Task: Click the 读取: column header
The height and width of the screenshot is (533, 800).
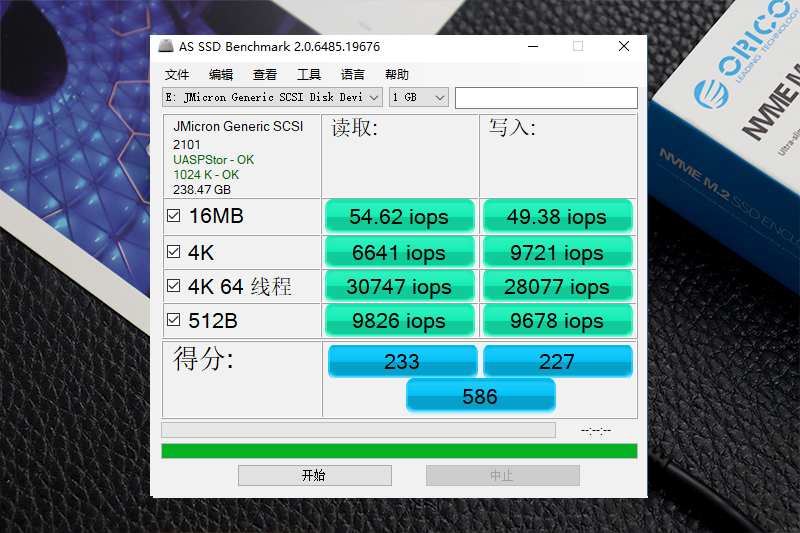Action: (x=354, y=128)
